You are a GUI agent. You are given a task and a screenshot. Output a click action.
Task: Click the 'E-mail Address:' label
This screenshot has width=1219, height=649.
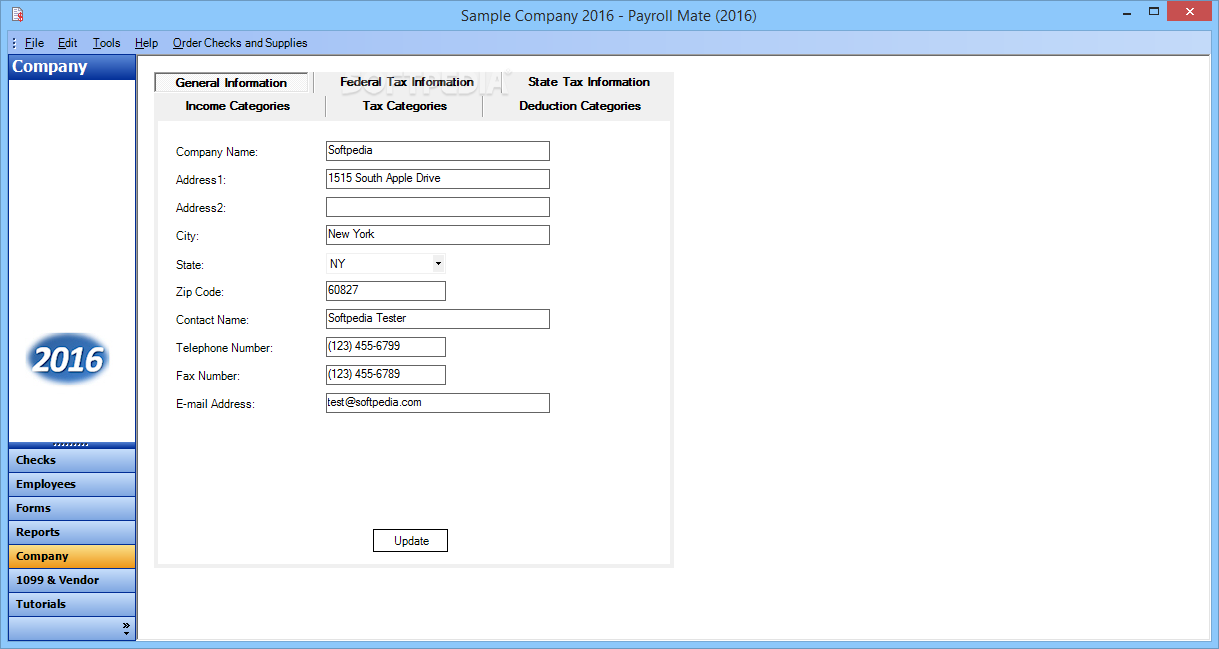click(215, 404)
